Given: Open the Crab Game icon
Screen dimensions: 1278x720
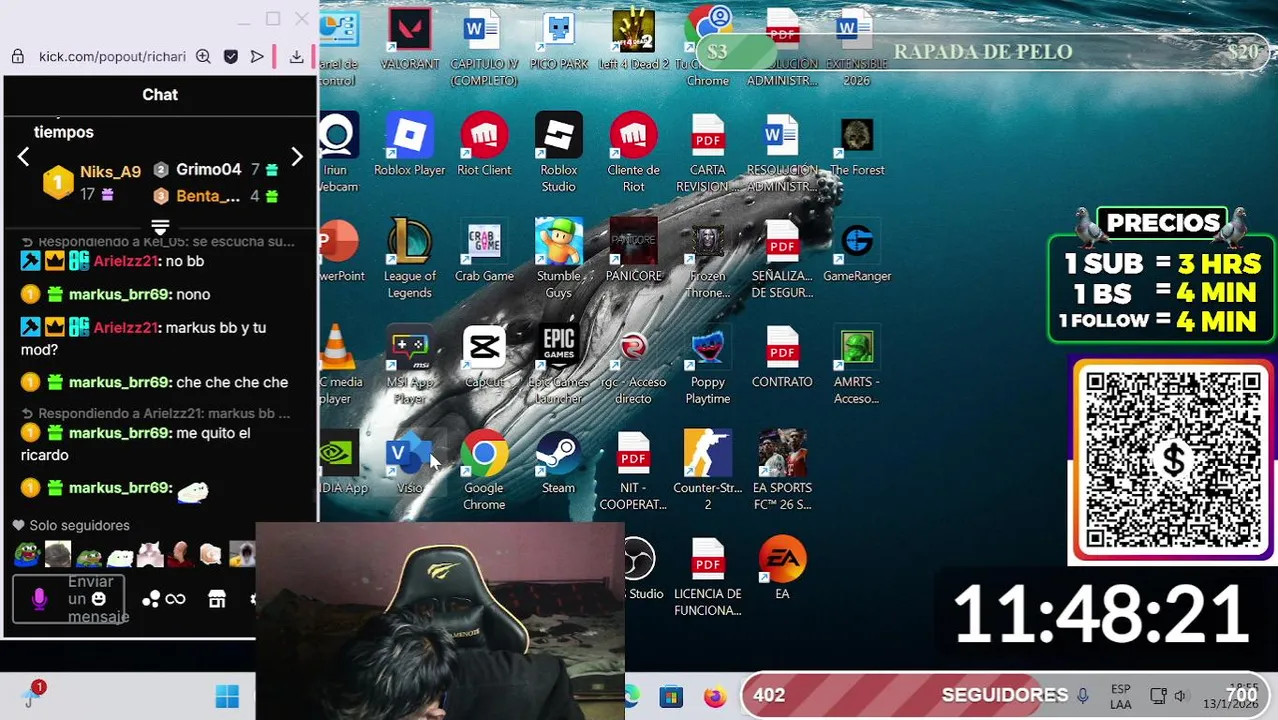Looking at the screenshot, I should 484,252.
